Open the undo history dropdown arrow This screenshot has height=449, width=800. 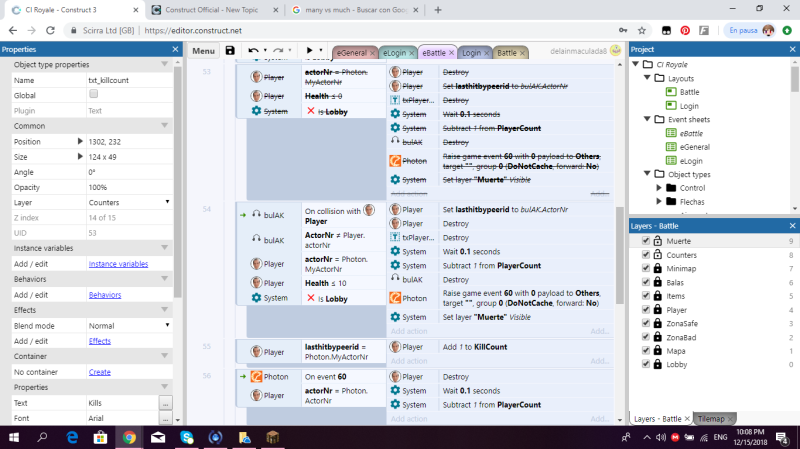[265, 51]
